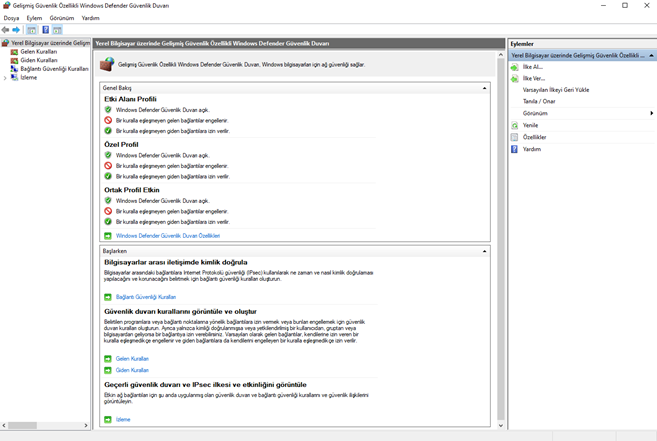Go back with the toolbar back arrow
657x441 pixels.
pyautogui.click(x=5, y=30)
